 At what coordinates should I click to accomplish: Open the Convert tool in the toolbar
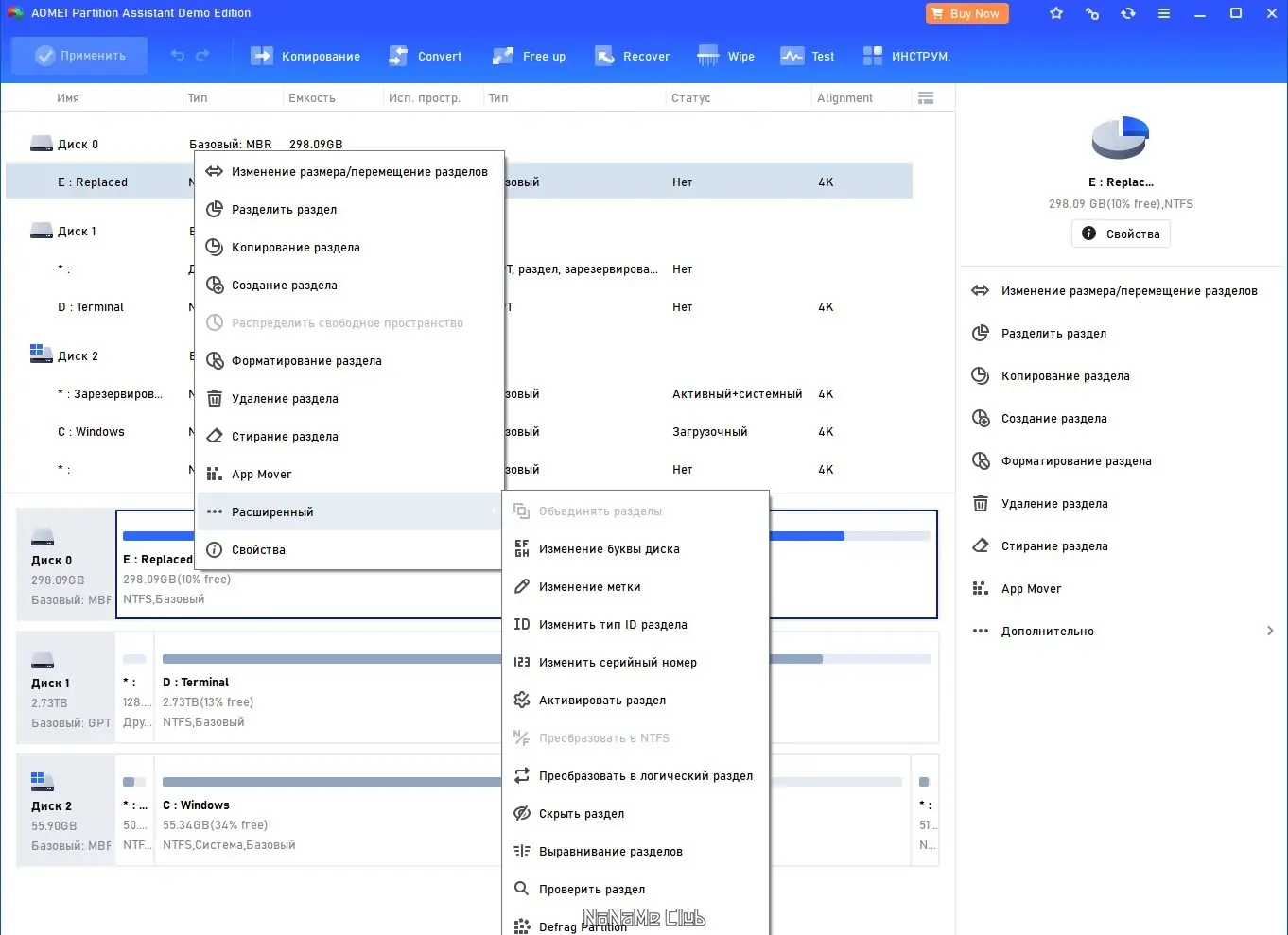point(425,56)
